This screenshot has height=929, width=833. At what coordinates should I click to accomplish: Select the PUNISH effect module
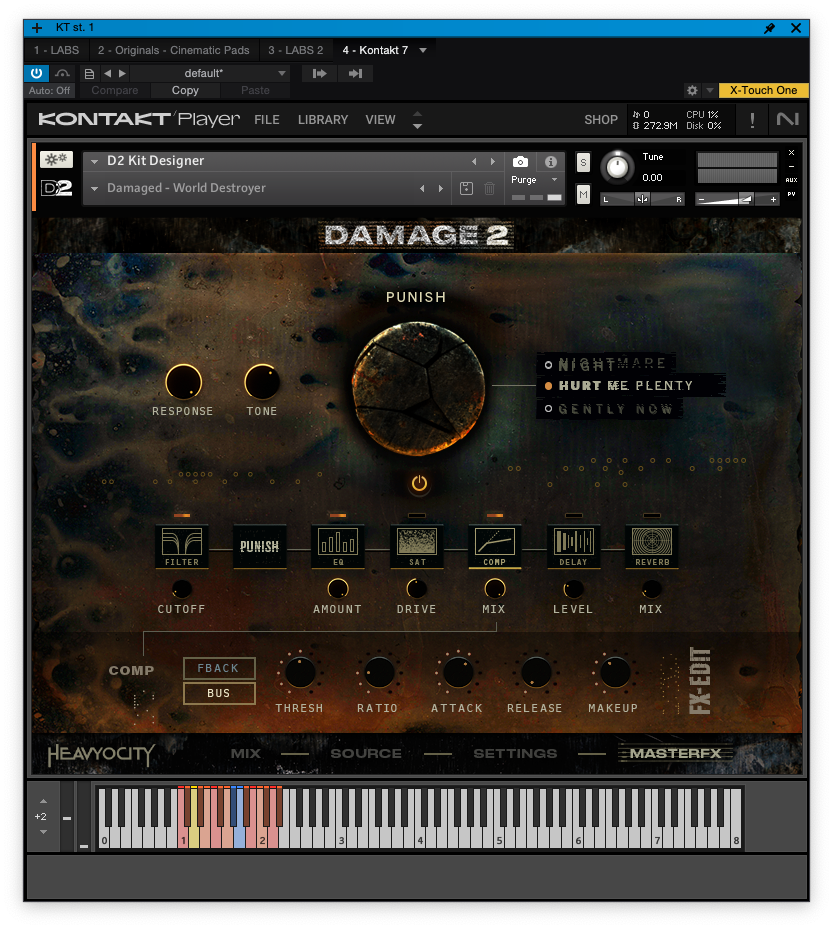[259, 546]
